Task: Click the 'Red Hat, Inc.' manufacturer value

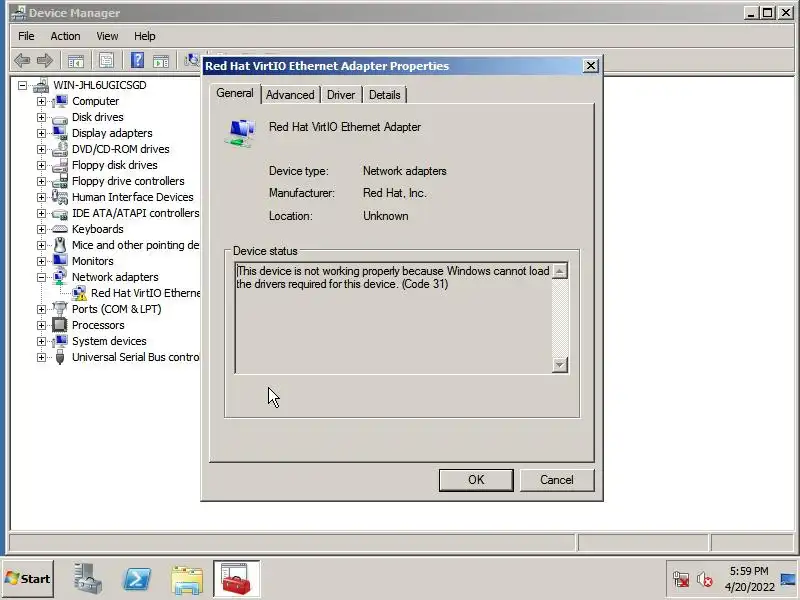Action: (395, 193)
